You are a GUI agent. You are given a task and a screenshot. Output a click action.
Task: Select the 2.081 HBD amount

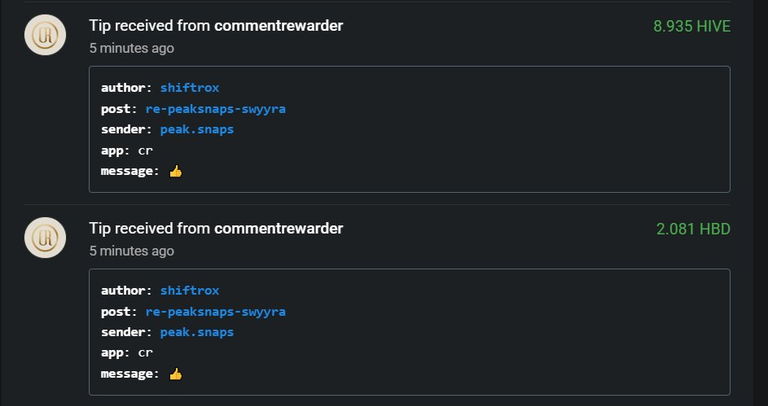(x=693, y=229)
